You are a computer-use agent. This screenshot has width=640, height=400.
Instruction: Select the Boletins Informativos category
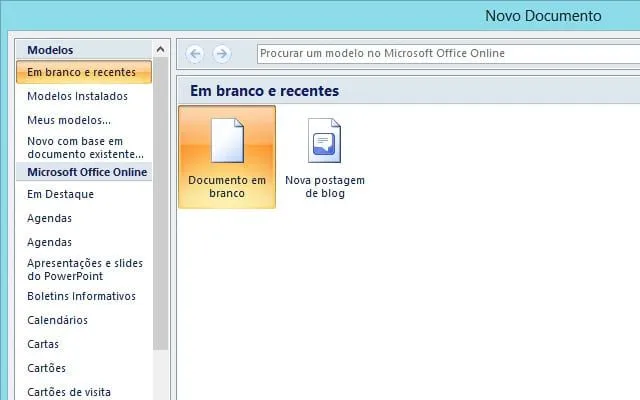point(81,296)
